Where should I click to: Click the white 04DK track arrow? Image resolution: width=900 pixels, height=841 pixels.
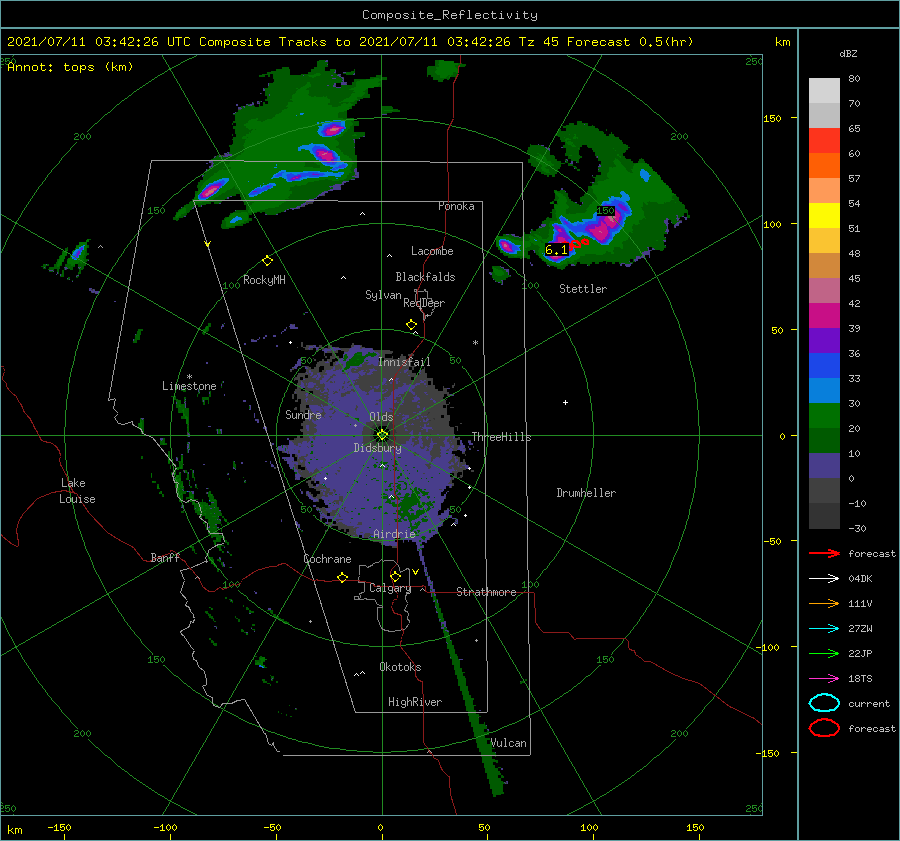click(x=824, y=579)
